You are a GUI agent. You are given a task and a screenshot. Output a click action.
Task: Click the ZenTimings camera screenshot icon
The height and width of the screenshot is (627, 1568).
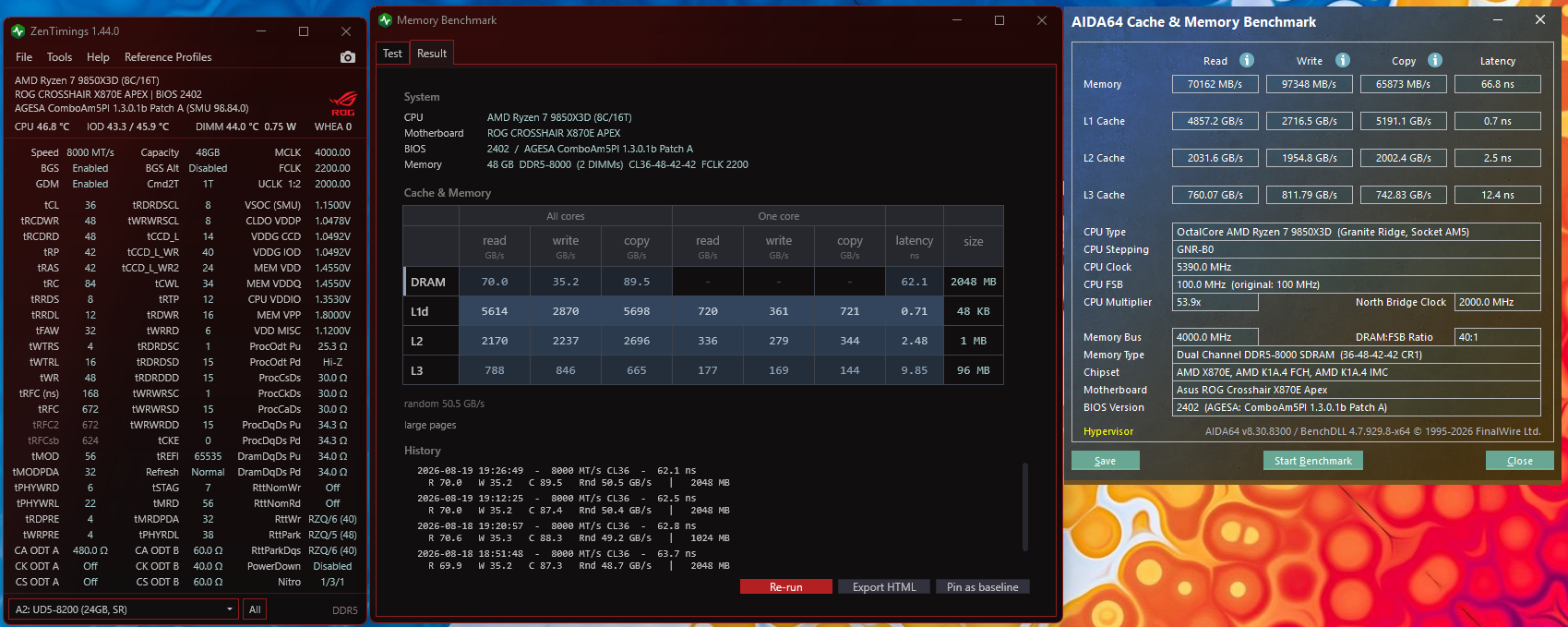click(348, 57)
